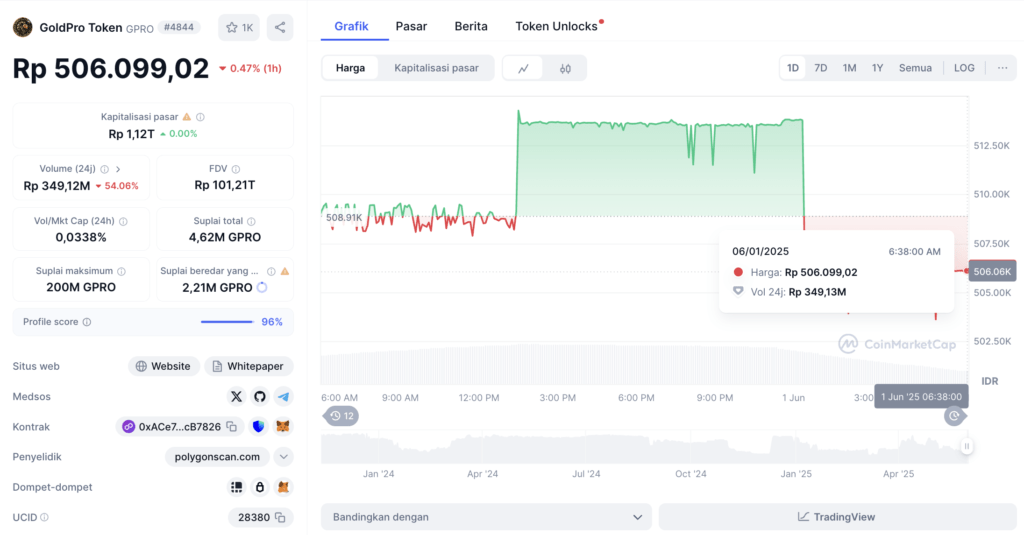Click the GoldPro Token logo icon

coord(22,27)
